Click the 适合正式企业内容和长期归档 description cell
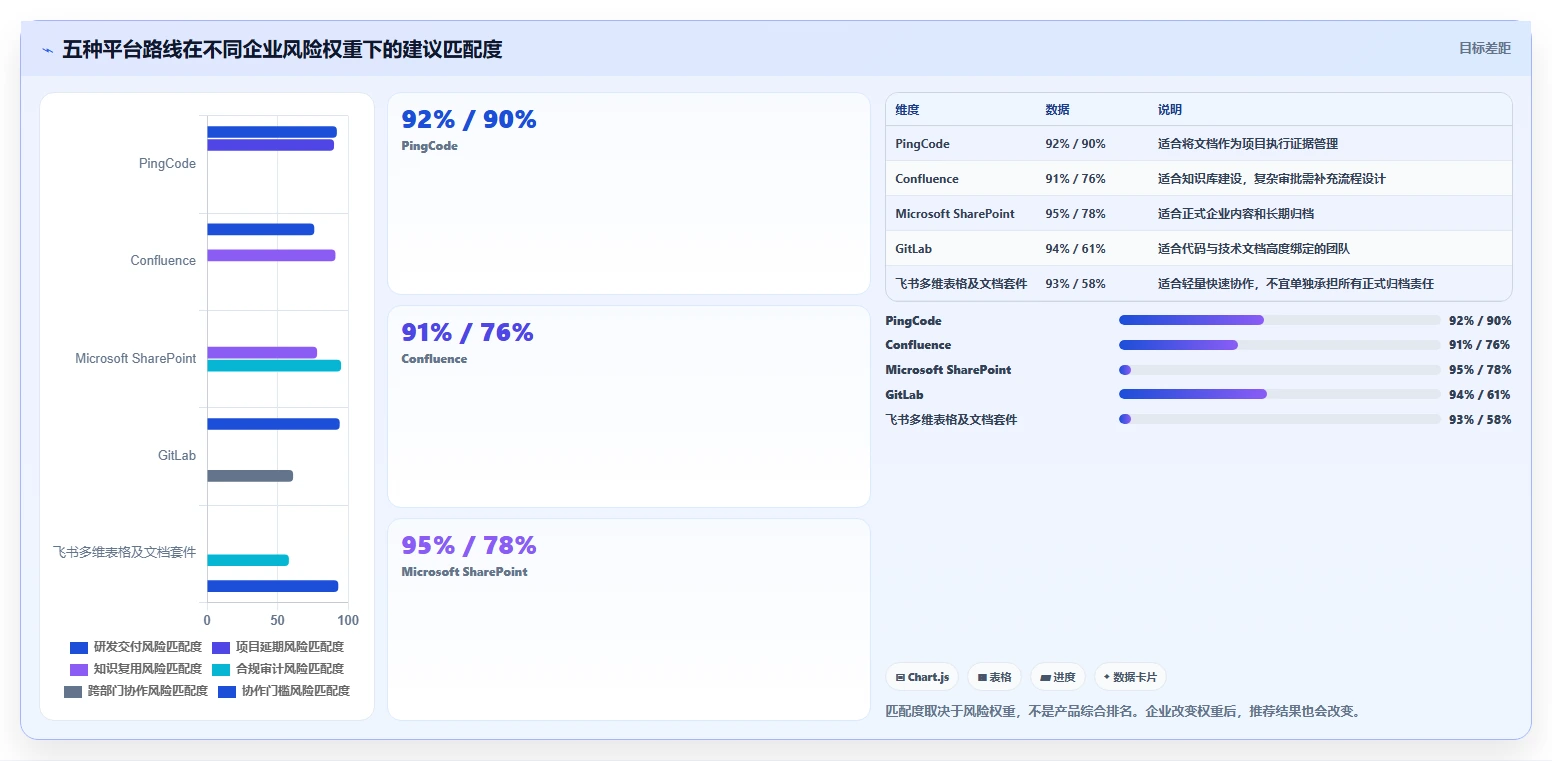Image resolution: width=1552 pixels, height=761 pixels. click(1236, 214)
